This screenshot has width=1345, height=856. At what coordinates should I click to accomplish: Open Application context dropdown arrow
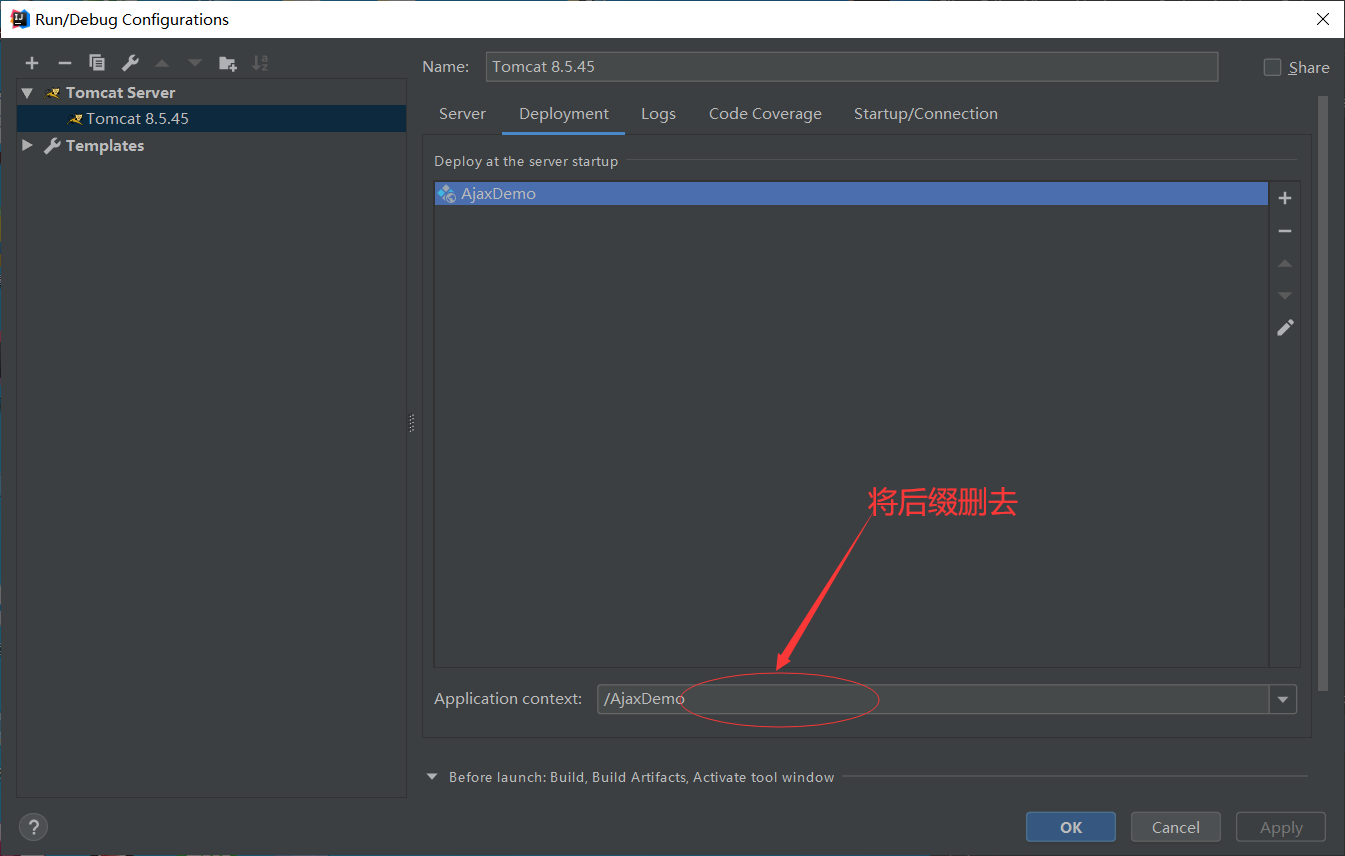click(1283, 699)
